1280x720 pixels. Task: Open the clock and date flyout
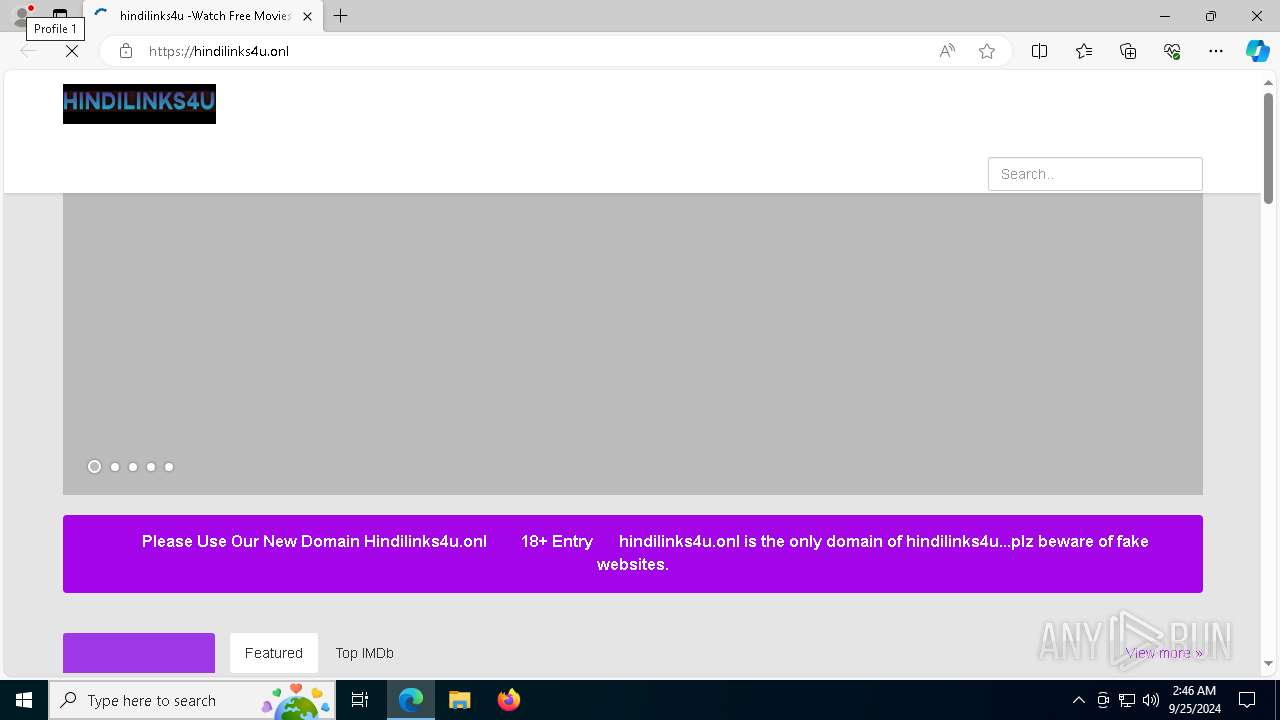1193,700
